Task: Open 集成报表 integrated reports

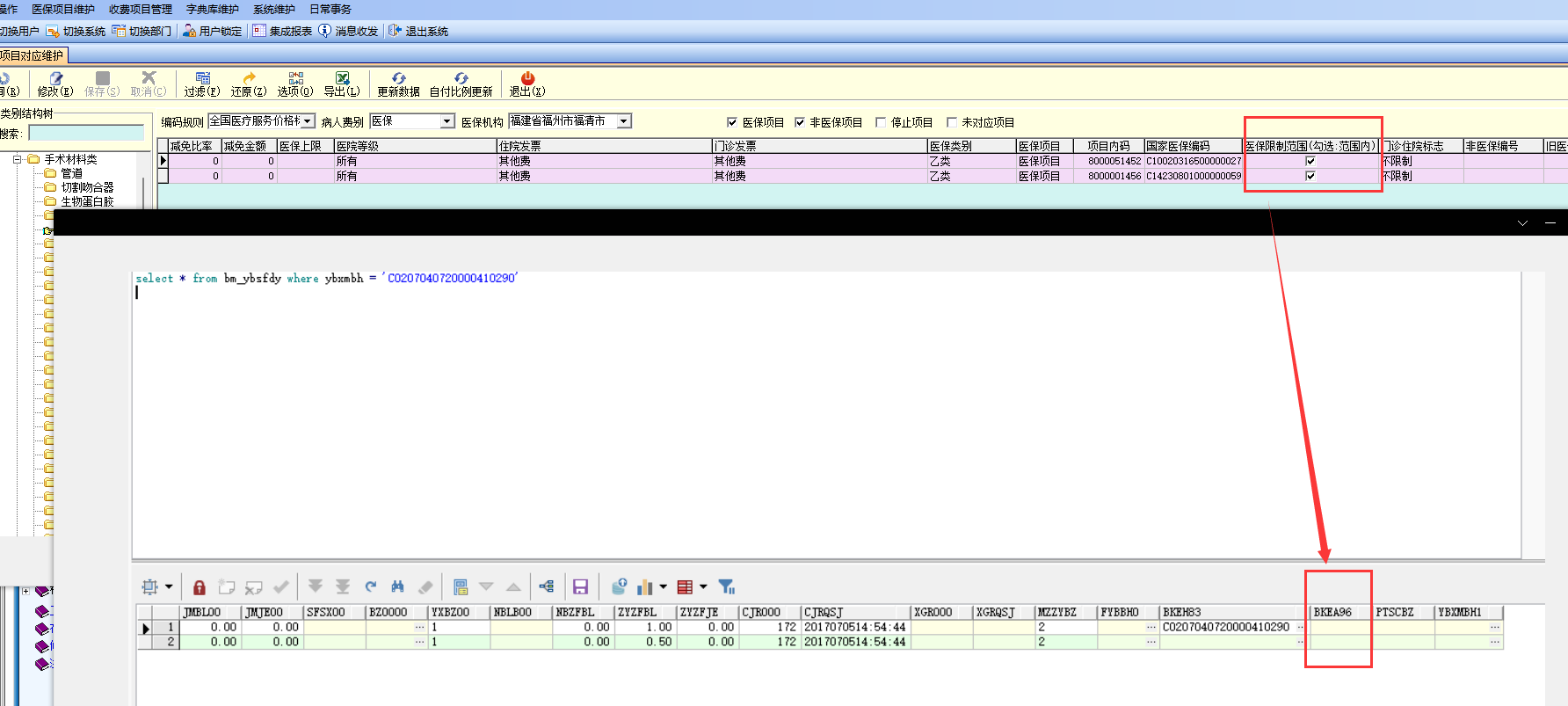Action: pyautogui.click(x=282, y=31)
